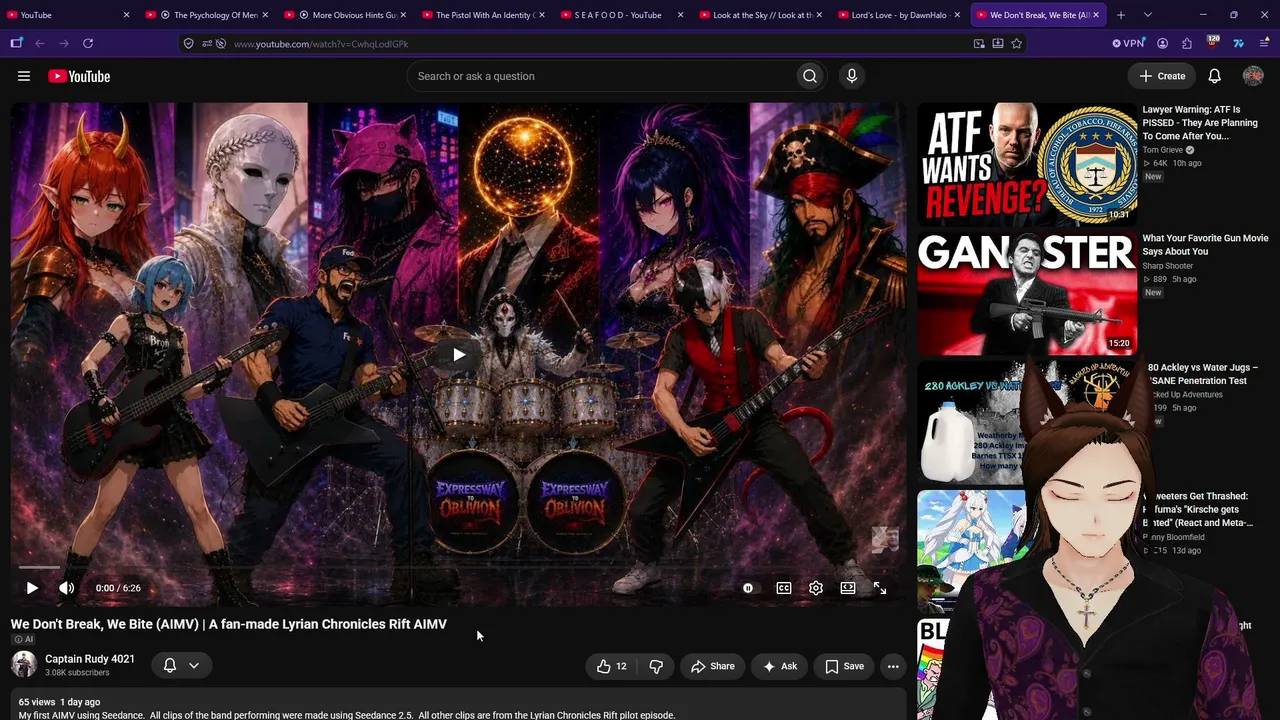Like the video with 12 likes

612,666
